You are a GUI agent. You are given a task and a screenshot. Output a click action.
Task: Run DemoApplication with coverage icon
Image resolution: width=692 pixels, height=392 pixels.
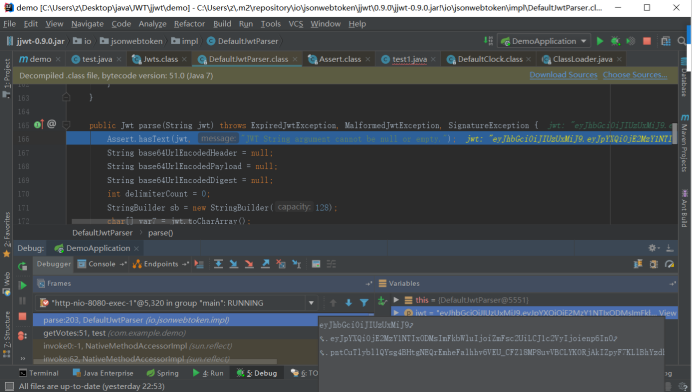(x=631, y=41)
